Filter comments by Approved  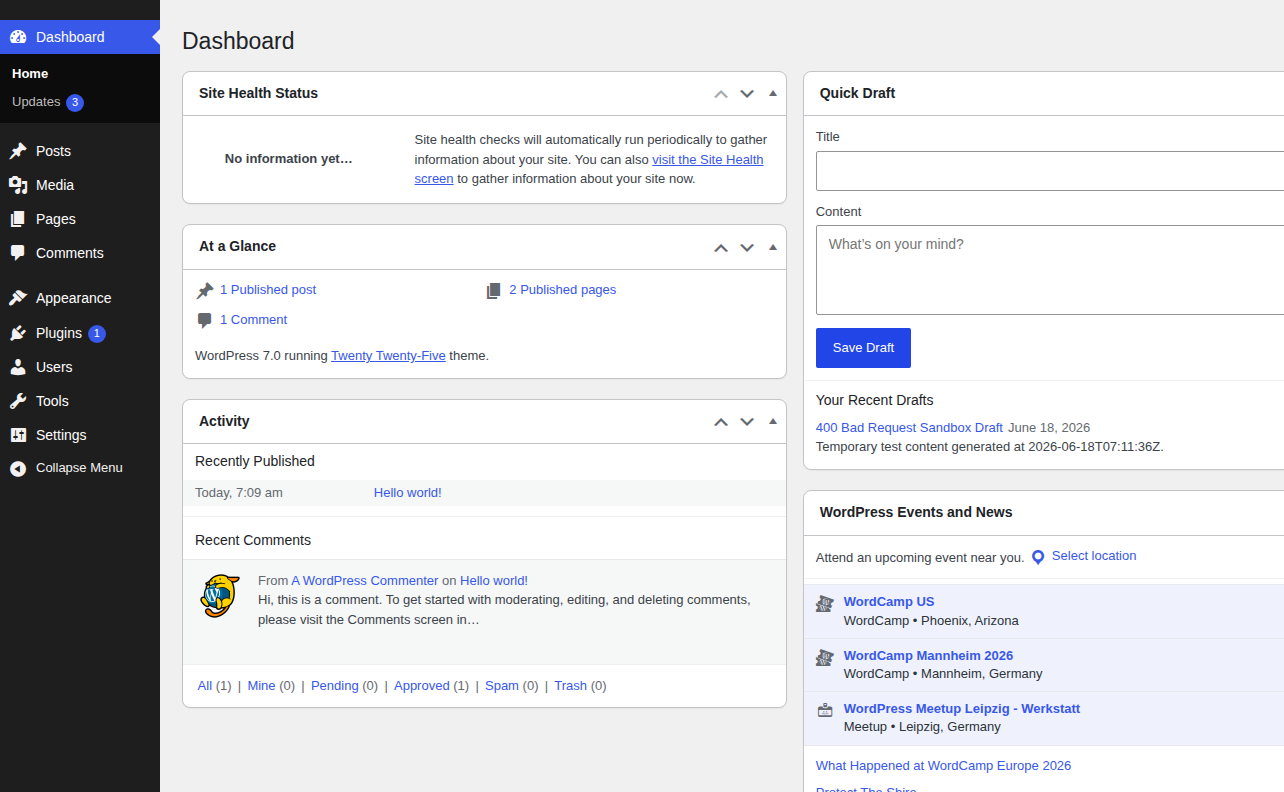(422, 686)
